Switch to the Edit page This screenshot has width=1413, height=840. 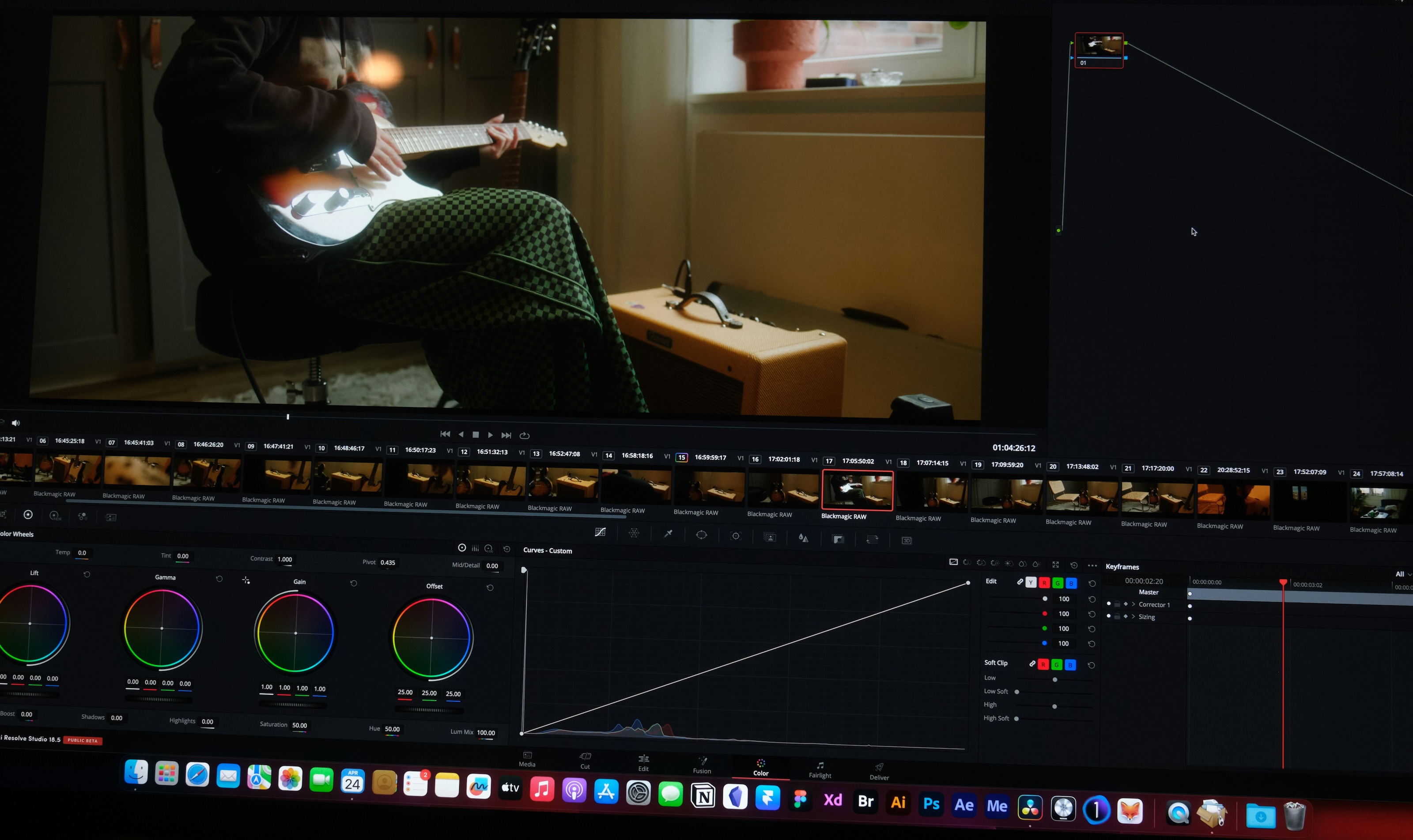tap(644, 764)
